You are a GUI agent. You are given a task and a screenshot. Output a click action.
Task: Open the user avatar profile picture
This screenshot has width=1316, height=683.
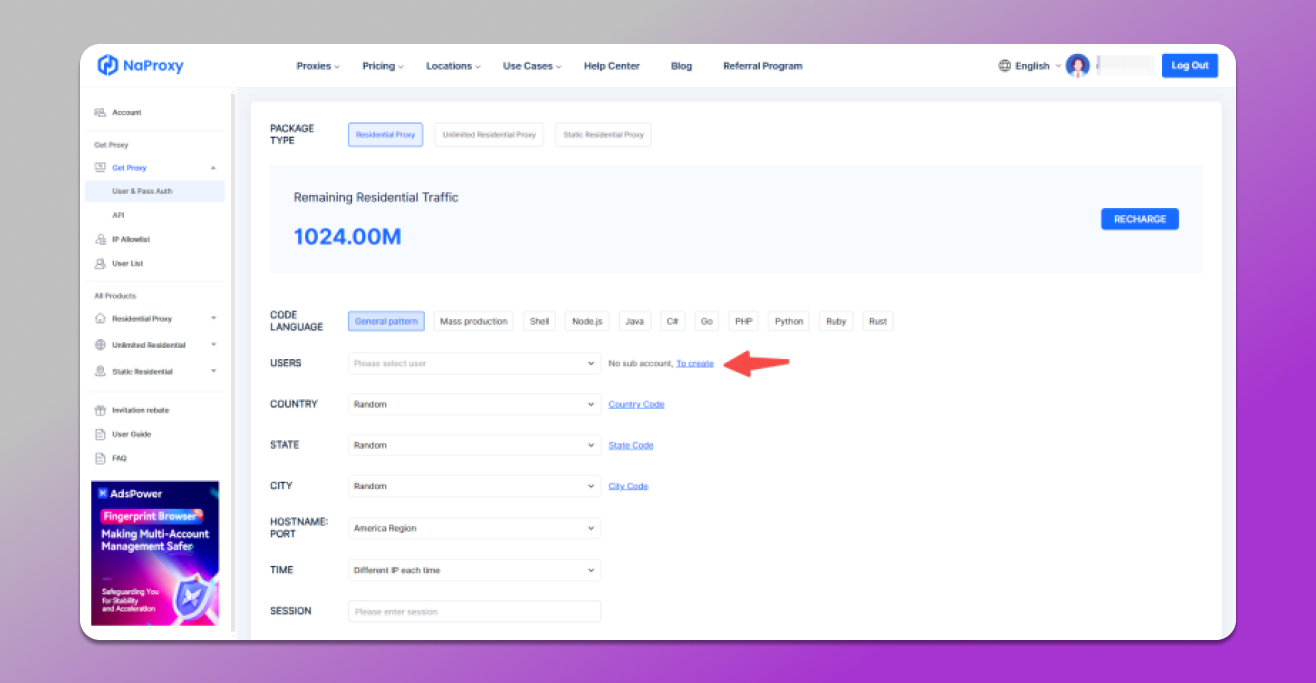coord(1077,66)
